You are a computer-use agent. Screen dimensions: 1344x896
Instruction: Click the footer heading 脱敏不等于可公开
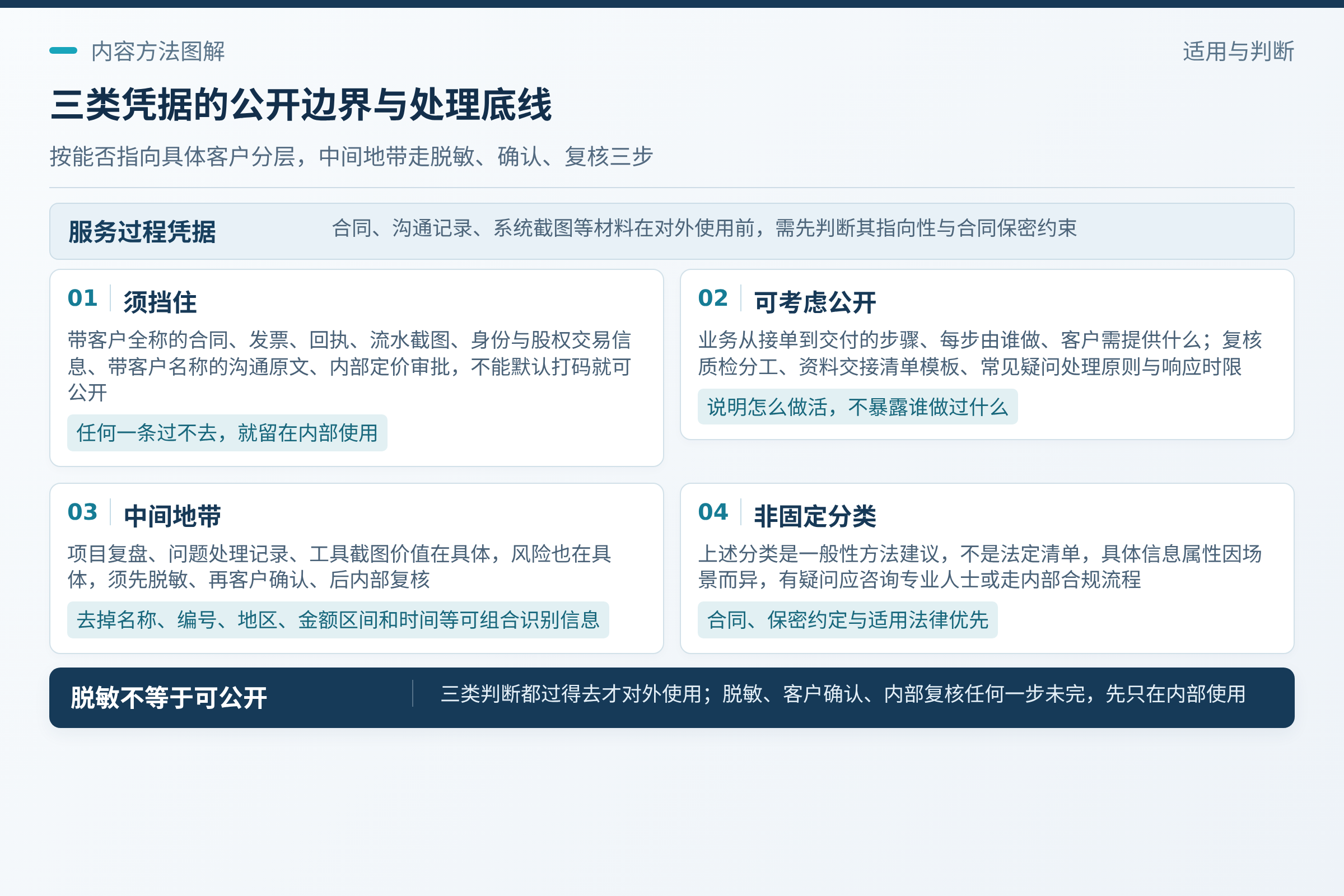pyautogui.click(x=169, y=698)
